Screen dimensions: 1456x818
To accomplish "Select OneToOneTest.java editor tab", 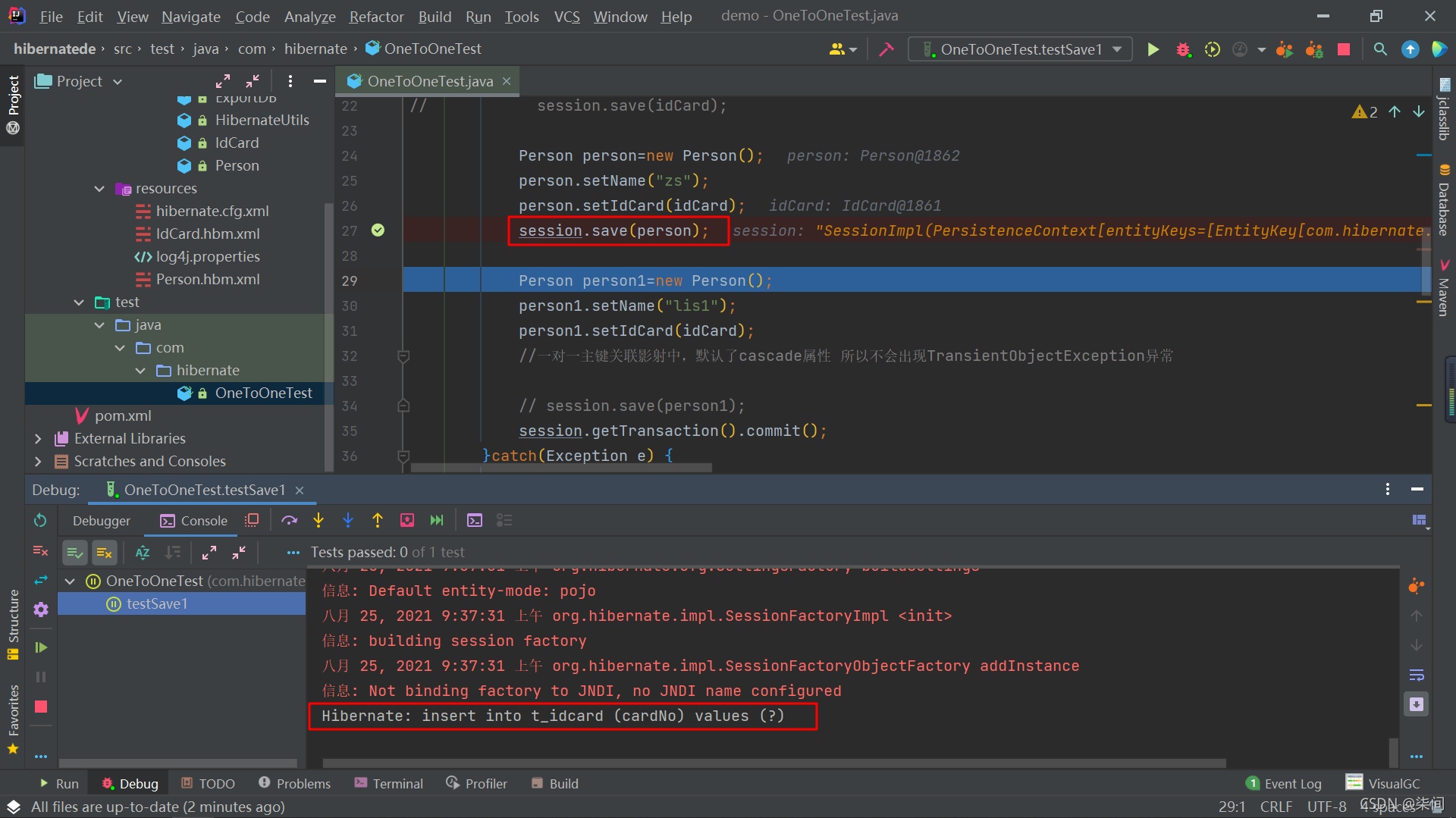I will [429, 81].
